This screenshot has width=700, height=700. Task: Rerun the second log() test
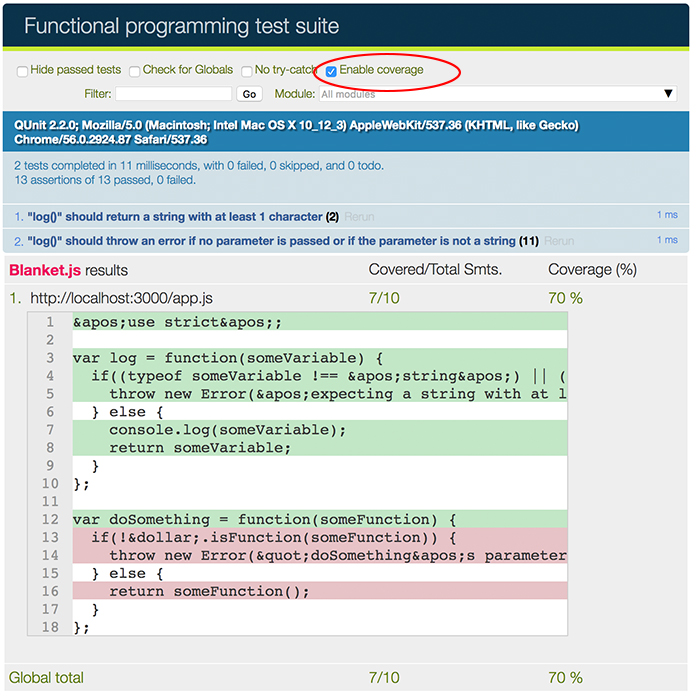[559, 242]
